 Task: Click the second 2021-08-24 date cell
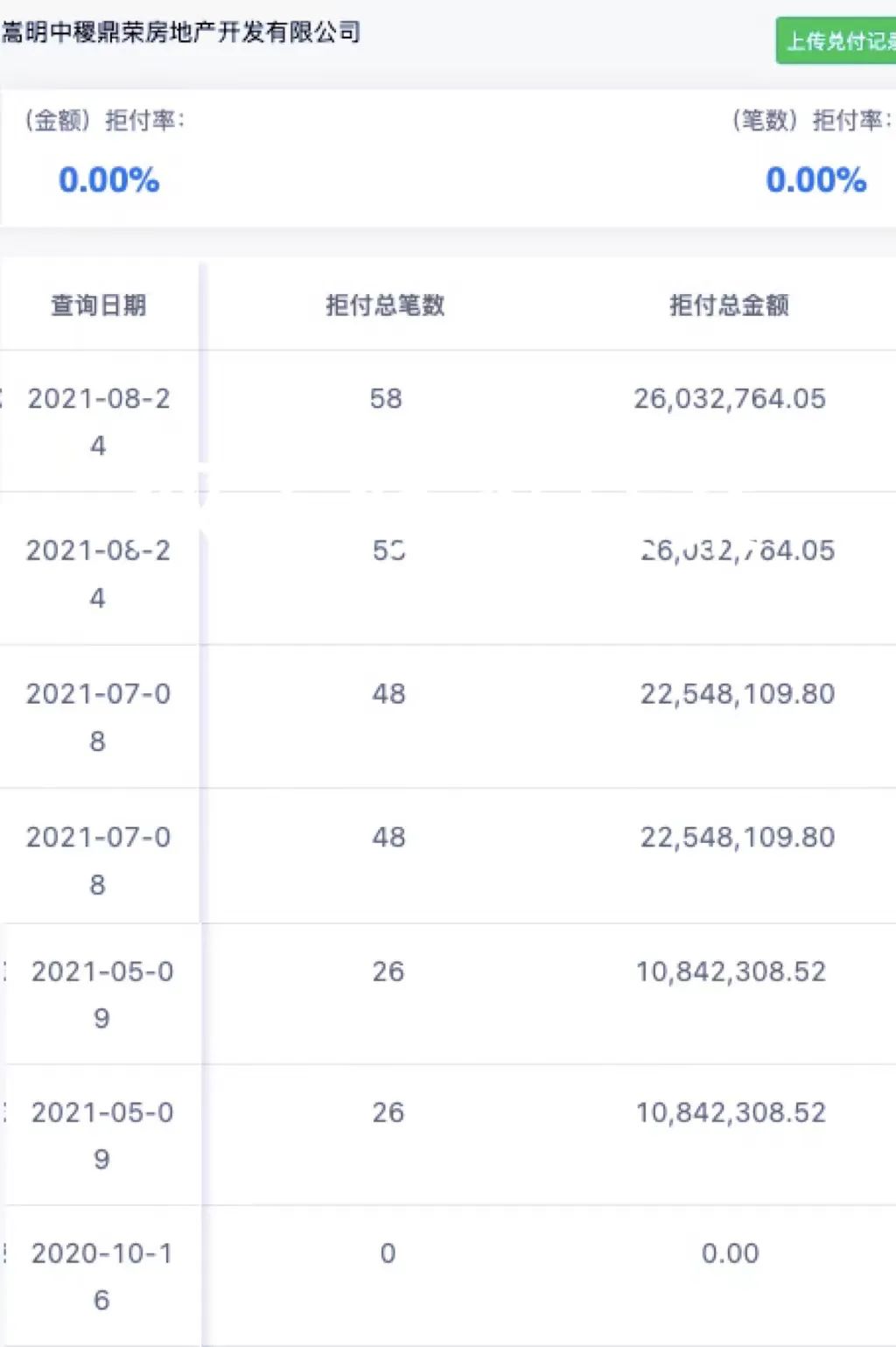98,573
